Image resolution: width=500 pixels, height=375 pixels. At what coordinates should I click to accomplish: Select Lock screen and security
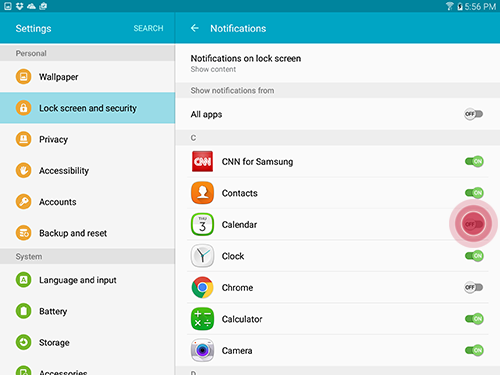coord(87,108)
